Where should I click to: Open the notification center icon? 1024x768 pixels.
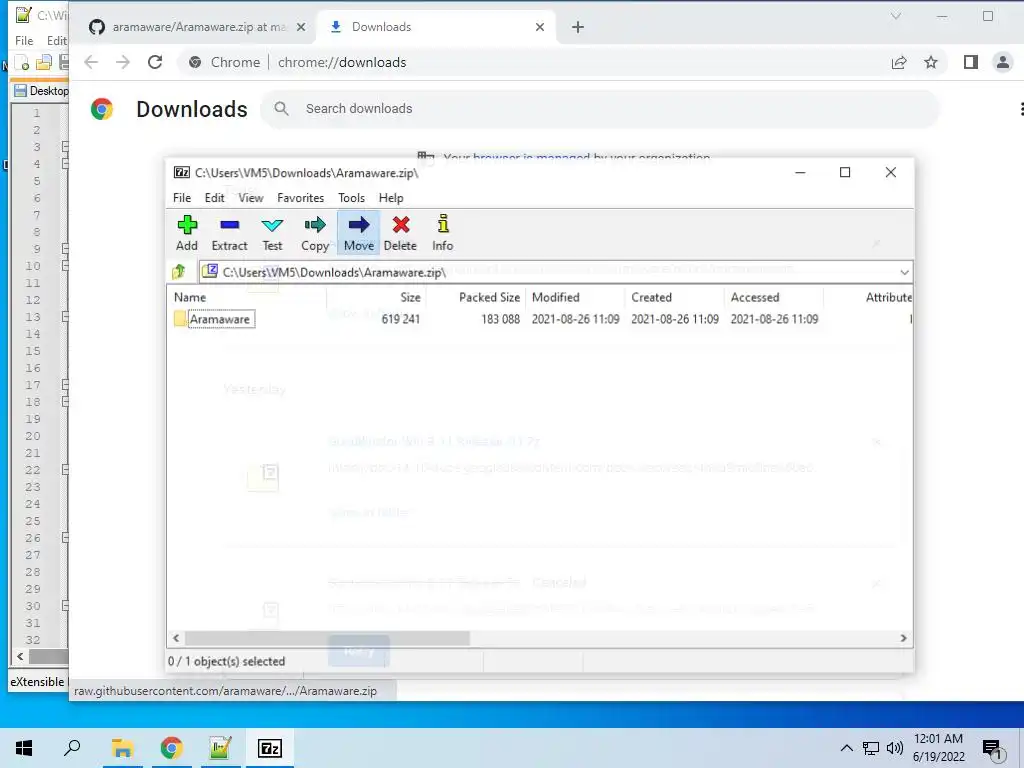point(992,750)
